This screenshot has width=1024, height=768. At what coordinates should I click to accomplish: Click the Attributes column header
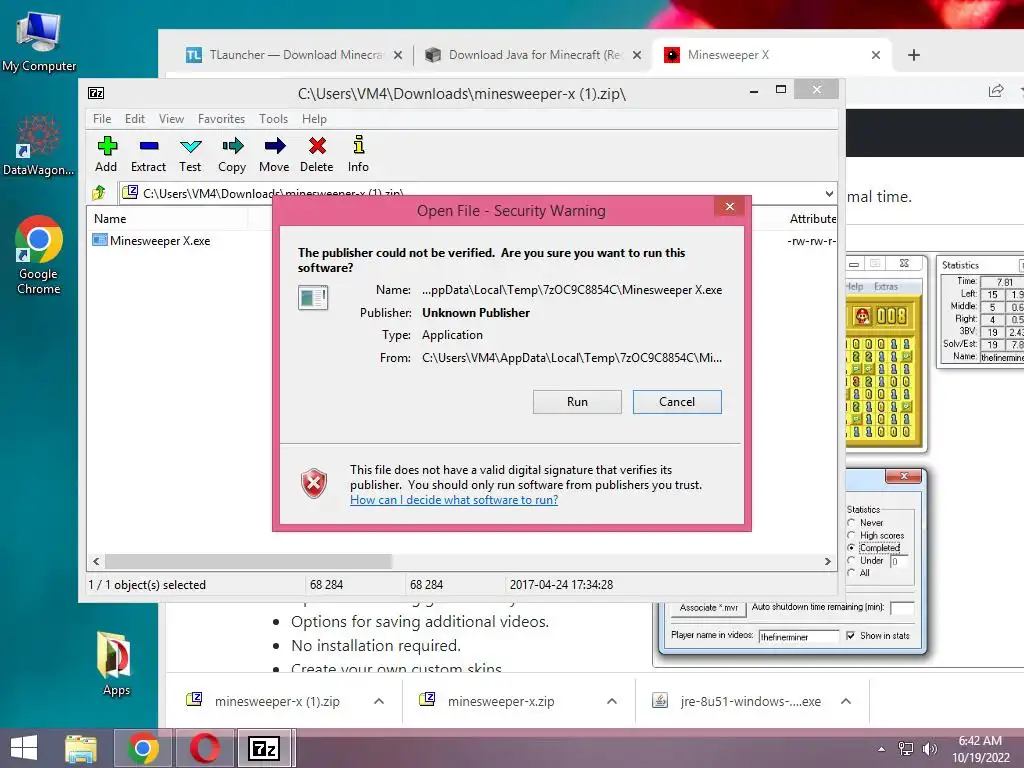tap(812, 219)
